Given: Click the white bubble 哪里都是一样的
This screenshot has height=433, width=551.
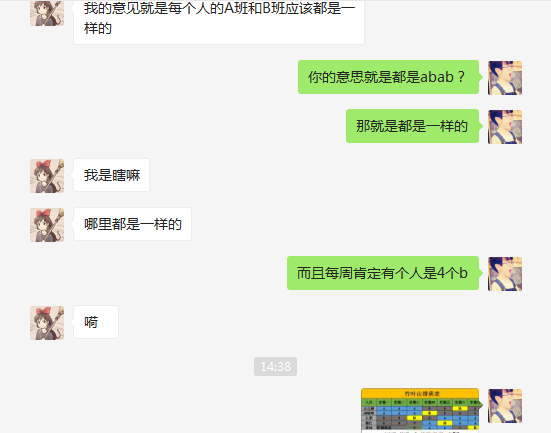Looking at the screenshot, I should tap(132, 224).
